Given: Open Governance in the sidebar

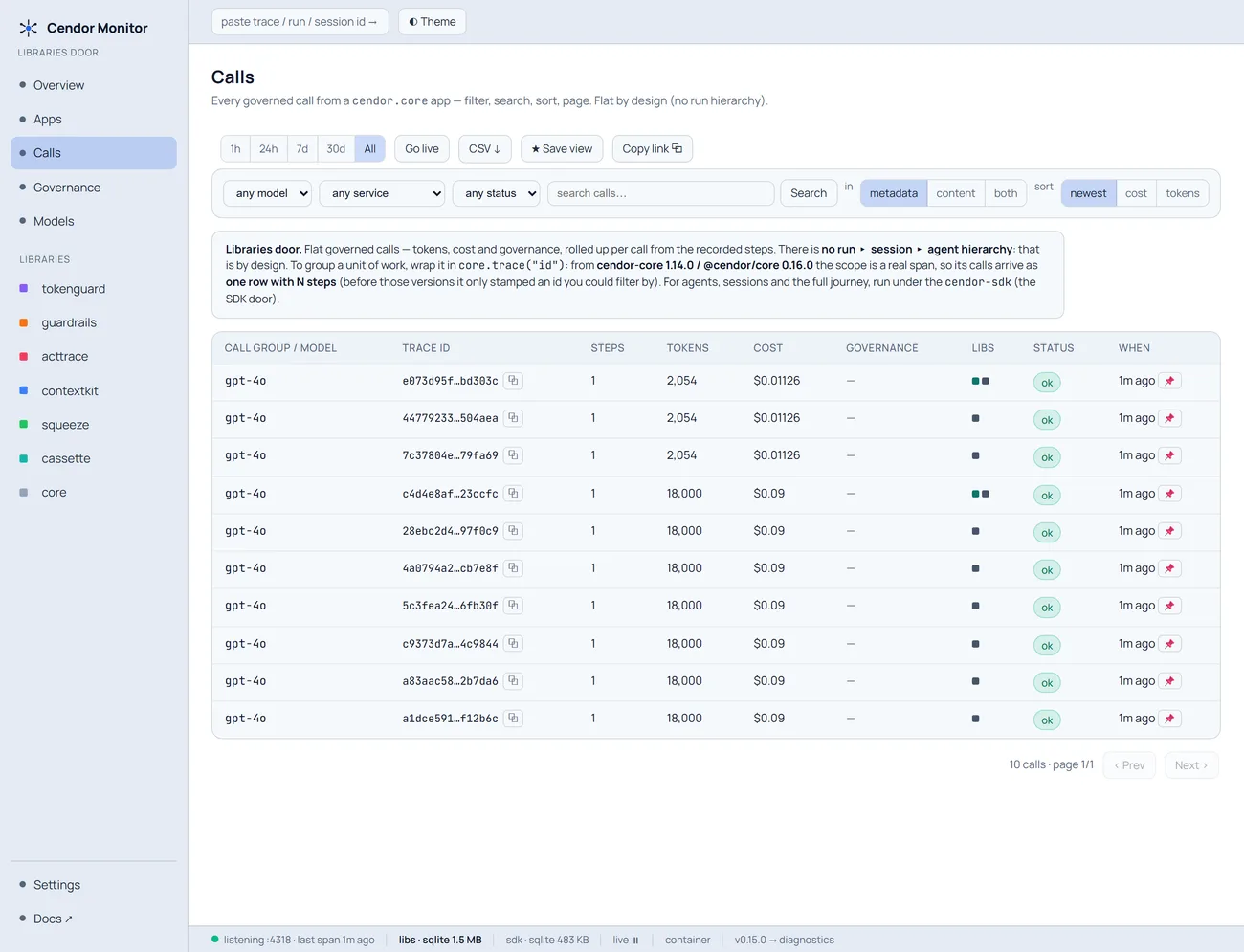Looking at the screenshot, I should coord(94,188).
